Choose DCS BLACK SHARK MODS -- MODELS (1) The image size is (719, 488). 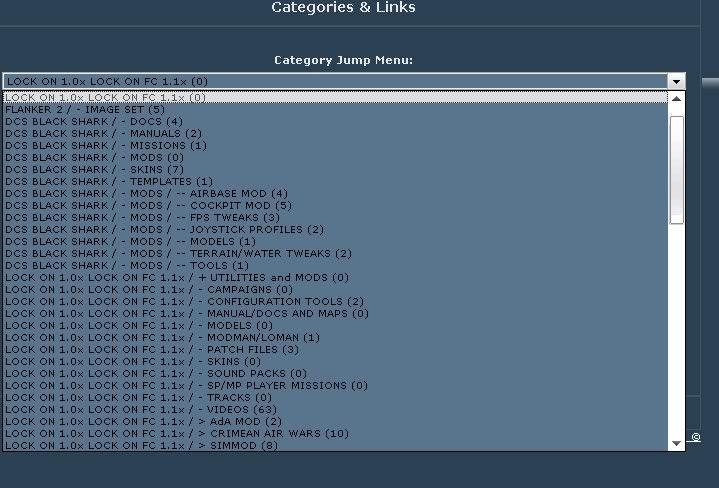pos(335,241)
